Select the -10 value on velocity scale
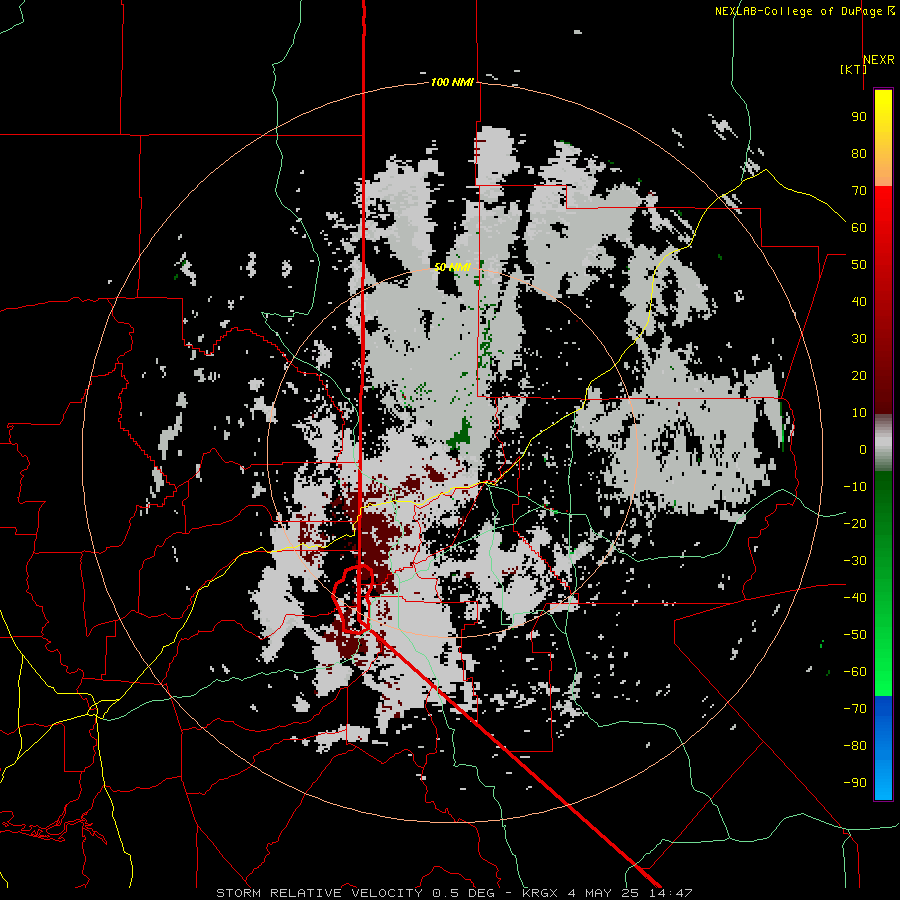This screenshot has height=900, width=900. click(x=855, y=487)
